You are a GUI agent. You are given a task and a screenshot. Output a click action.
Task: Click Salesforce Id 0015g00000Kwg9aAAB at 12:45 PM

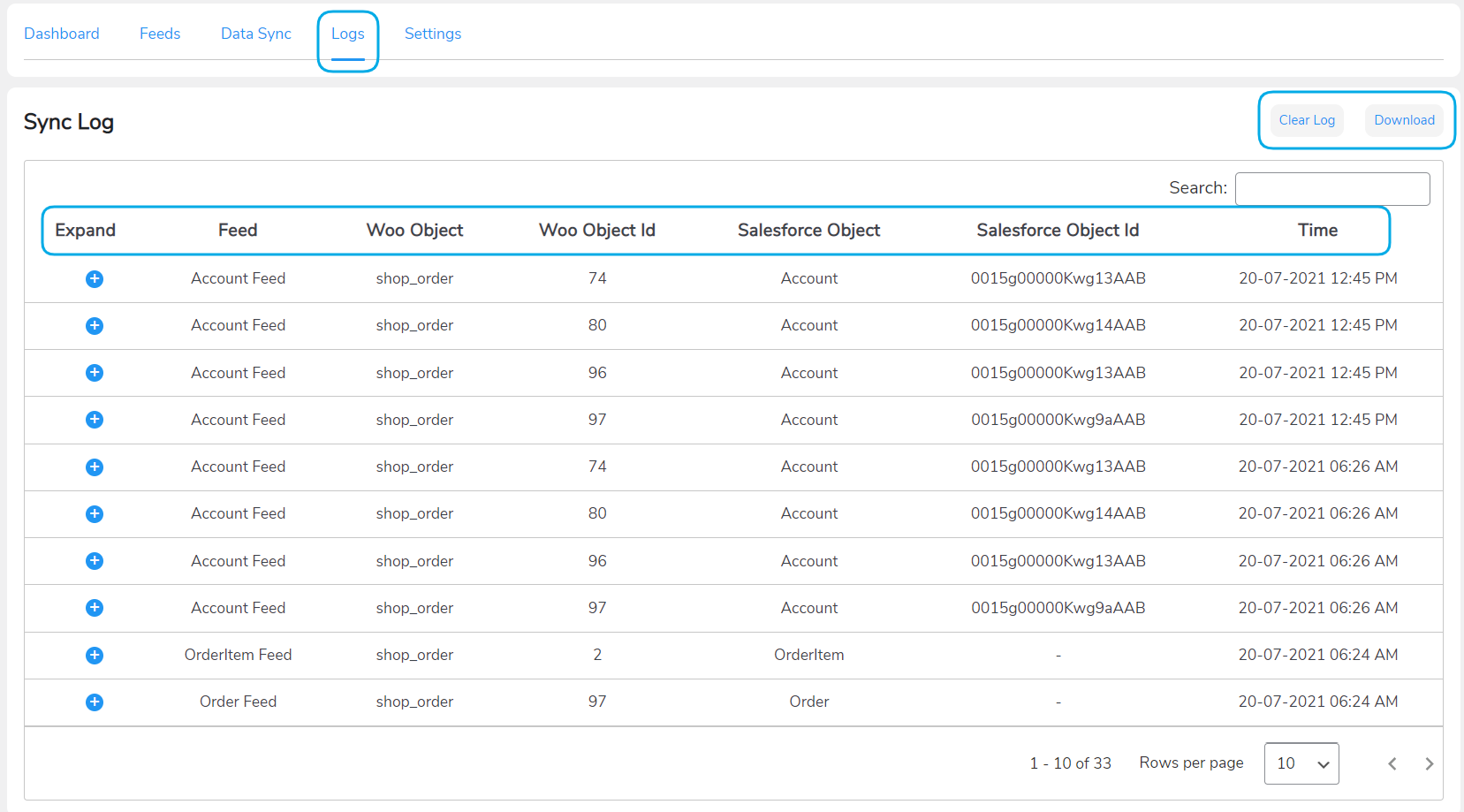pos(1058,420)
